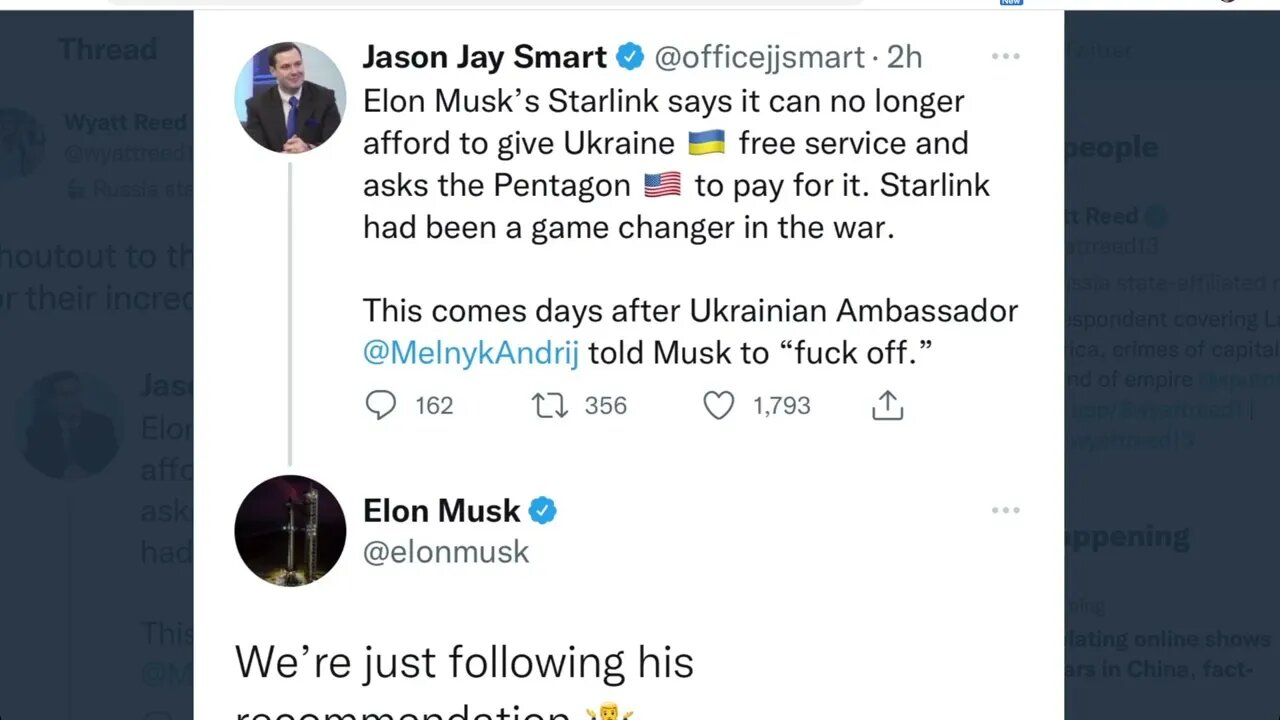The width and height of the screenshot is (1280, 720).
Task: Retweet Jason Jay Smart's Starlink tweet
Action: pos(550,405)
